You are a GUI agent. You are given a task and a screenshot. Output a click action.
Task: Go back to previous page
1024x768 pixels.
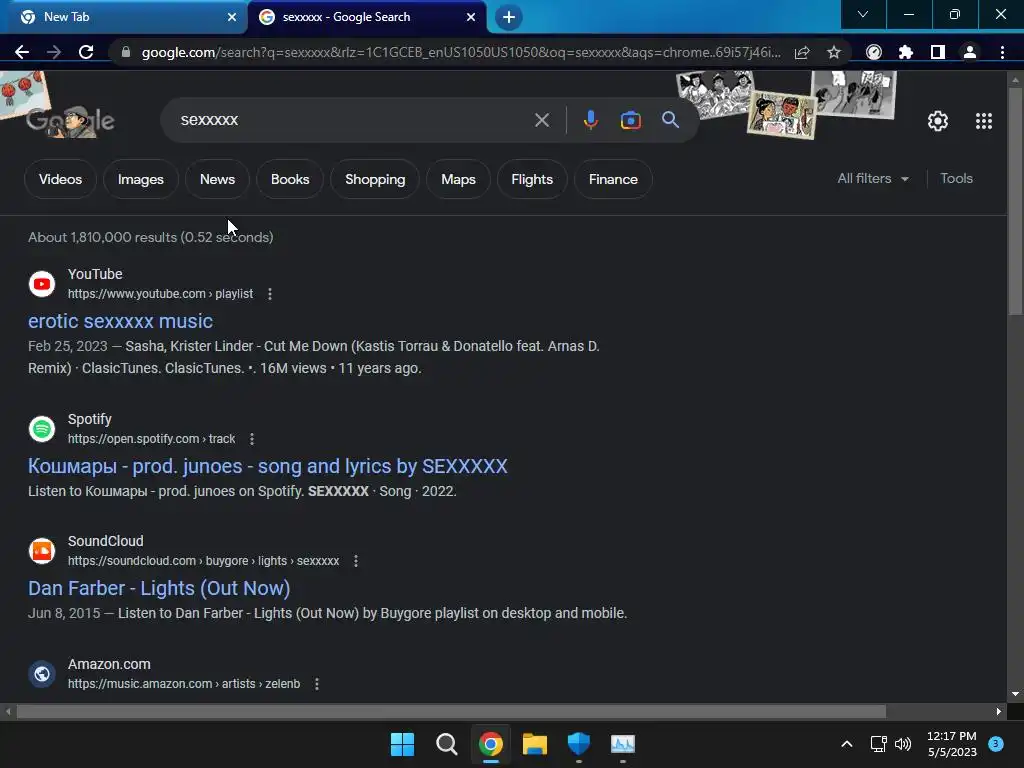[x=22, y=52]
